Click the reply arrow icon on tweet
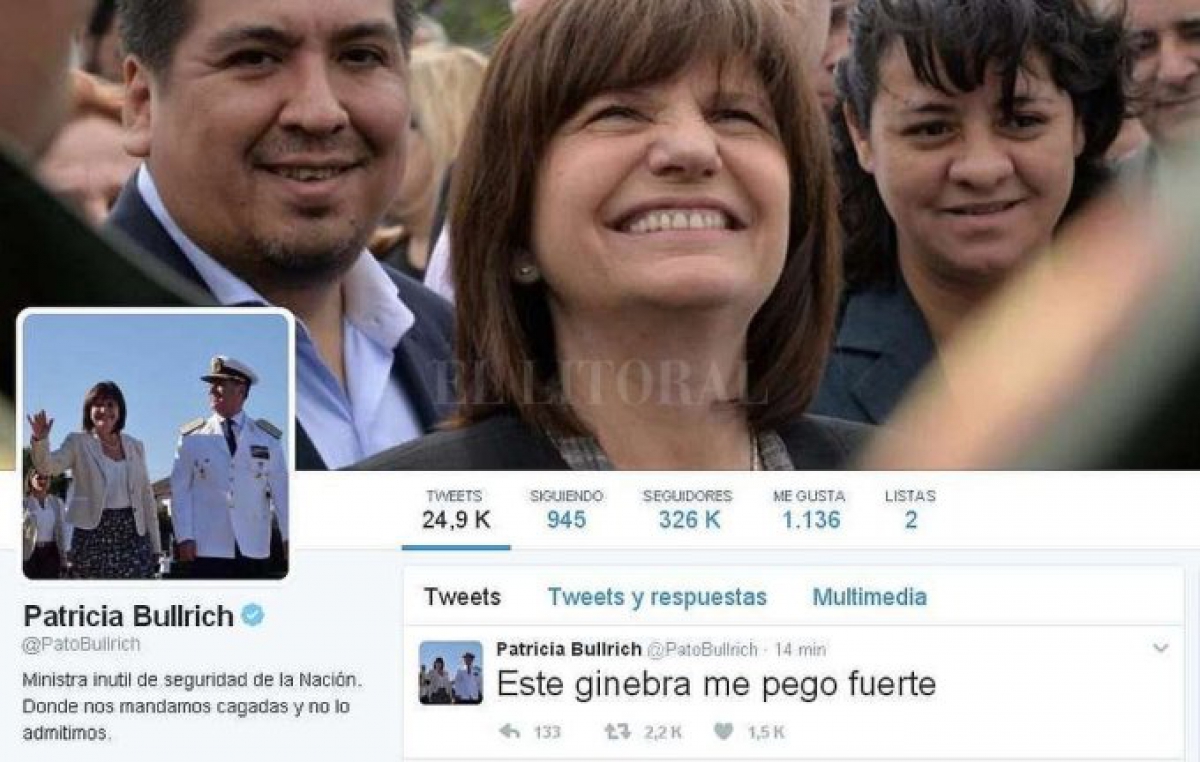This screenshot has height=762, width=1200. [x=509, y=732]
